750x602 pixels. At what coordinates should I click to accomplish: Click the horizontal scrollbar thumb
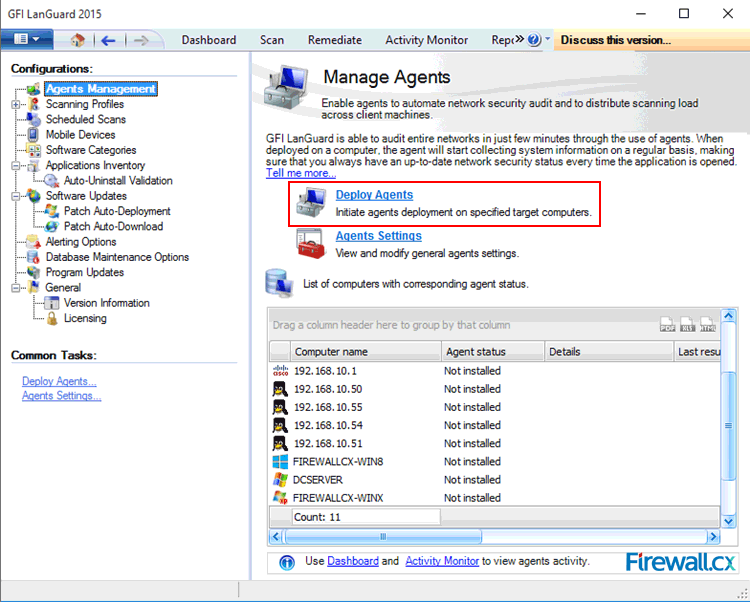coord(383,536)
